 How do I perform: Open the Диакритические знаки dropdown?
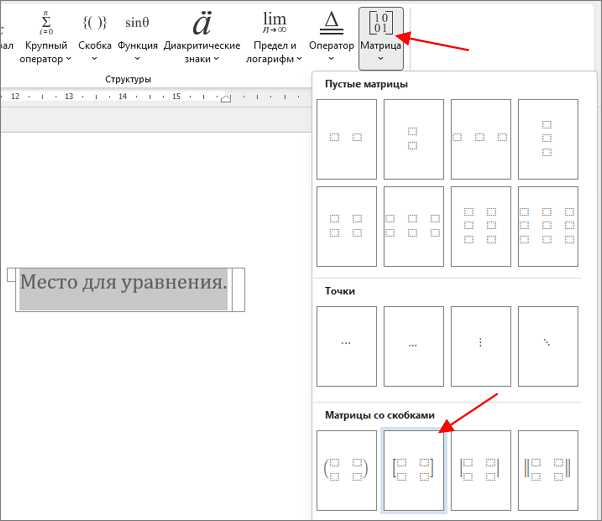(x=202, y=38)
